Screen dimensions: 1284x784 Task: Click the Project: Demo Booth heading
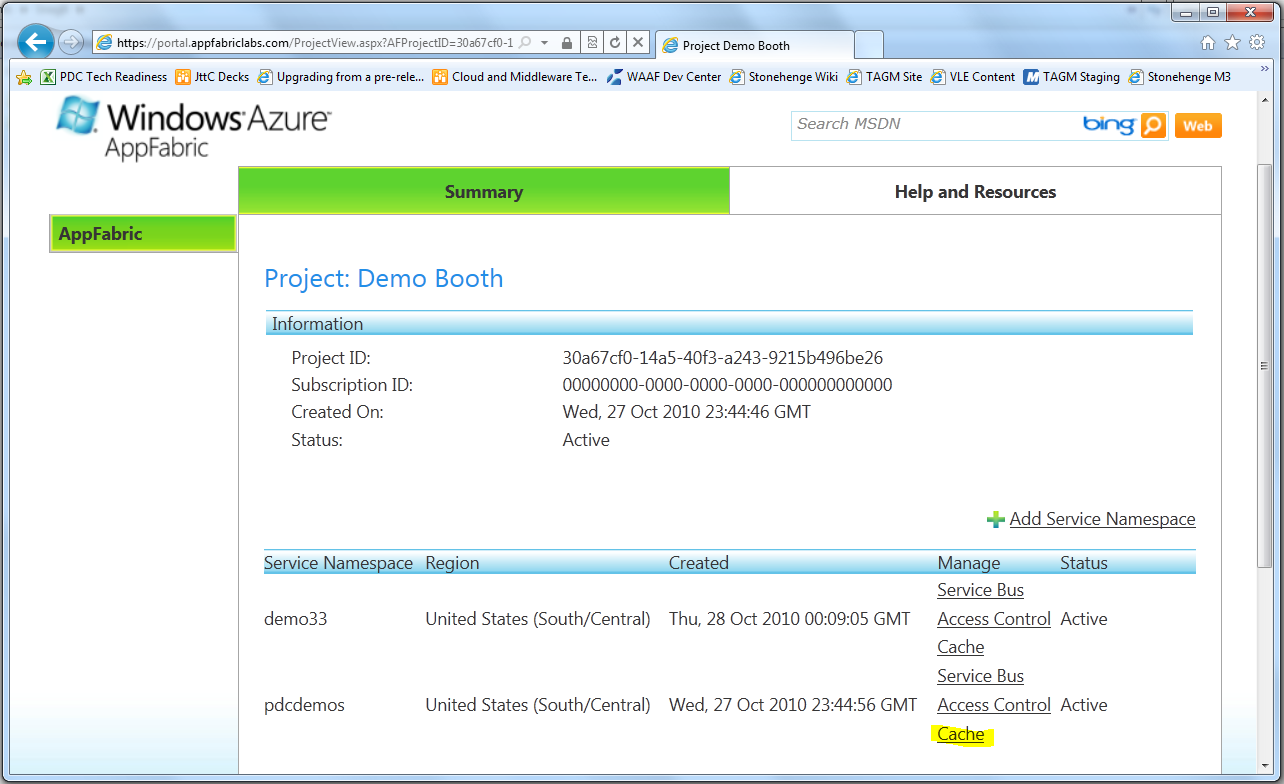384,278
